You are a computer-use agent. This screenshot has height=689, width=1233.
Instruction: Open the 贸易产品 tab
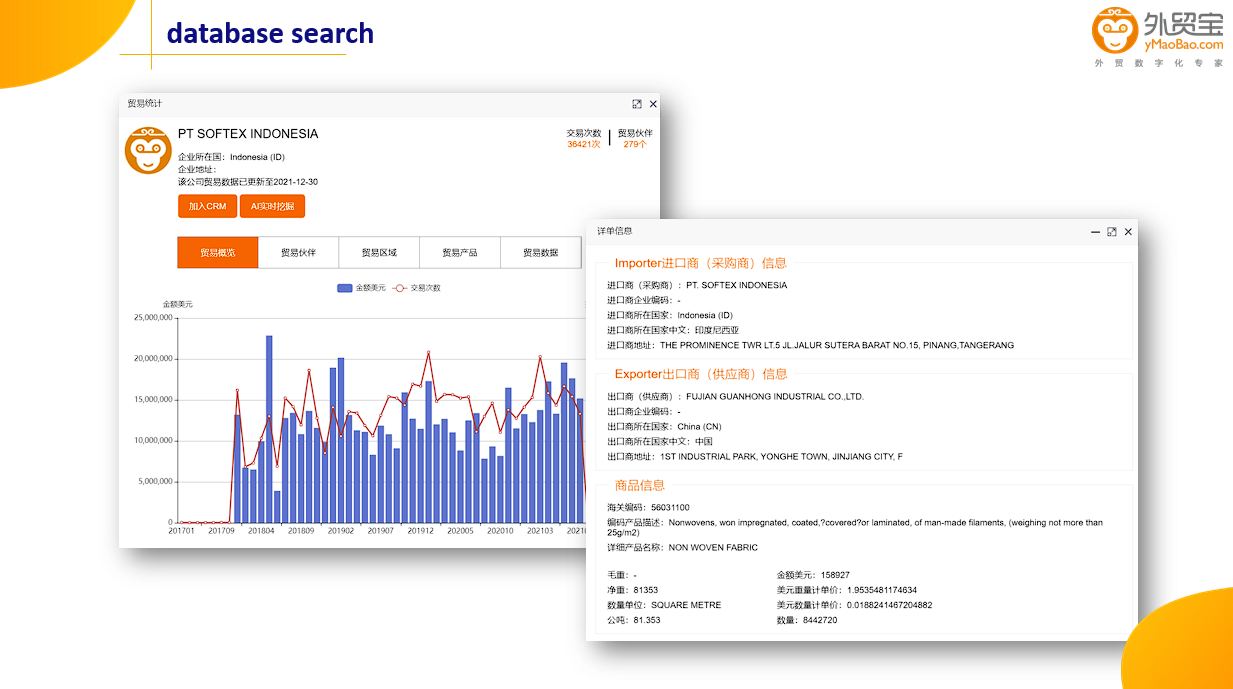pyautogui.click(x=460, y=253)
